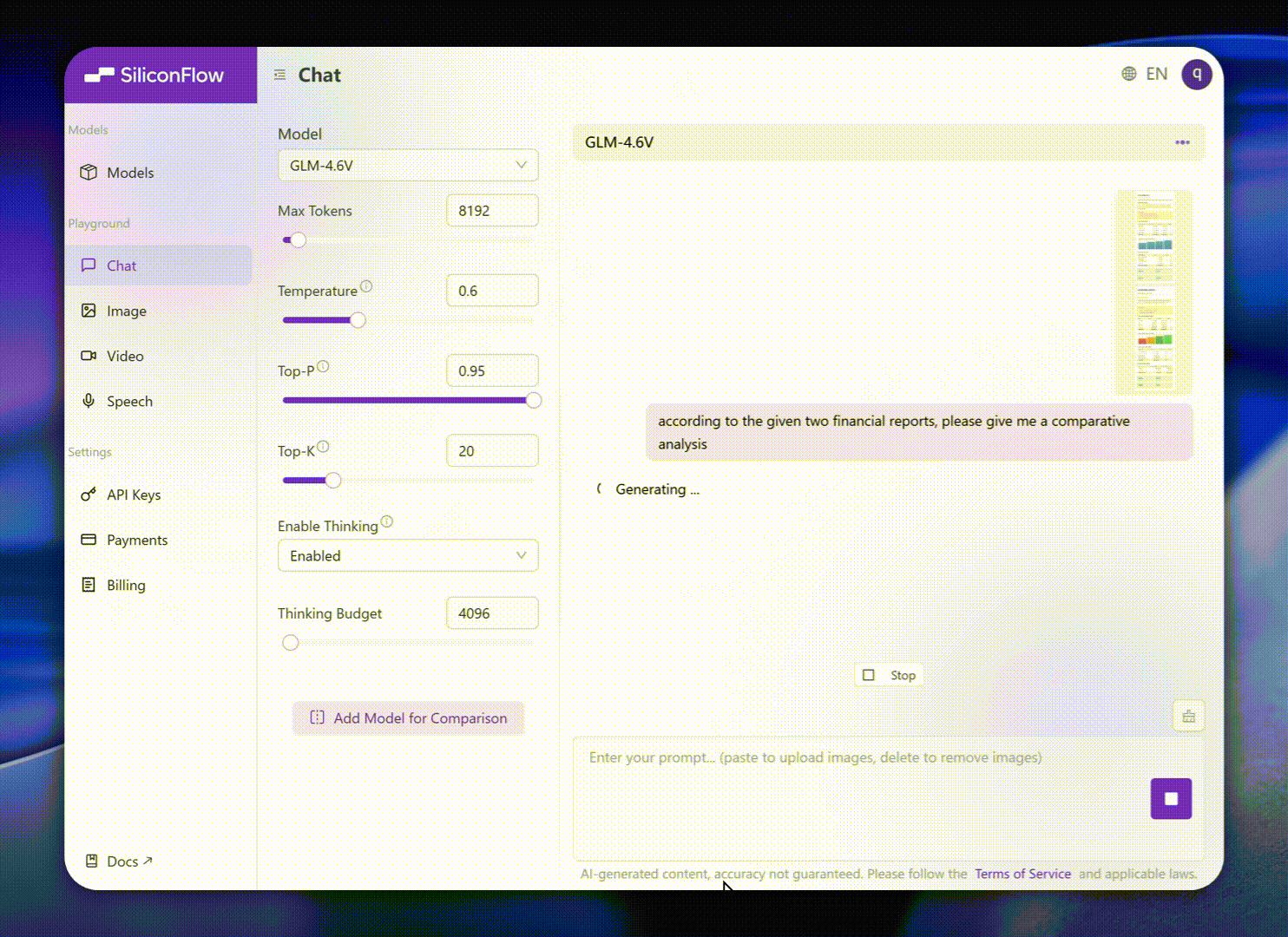The image size is (1288, 937).
Task: Click Thinking Budget value field 4096
Action: [x=492, y=613]
